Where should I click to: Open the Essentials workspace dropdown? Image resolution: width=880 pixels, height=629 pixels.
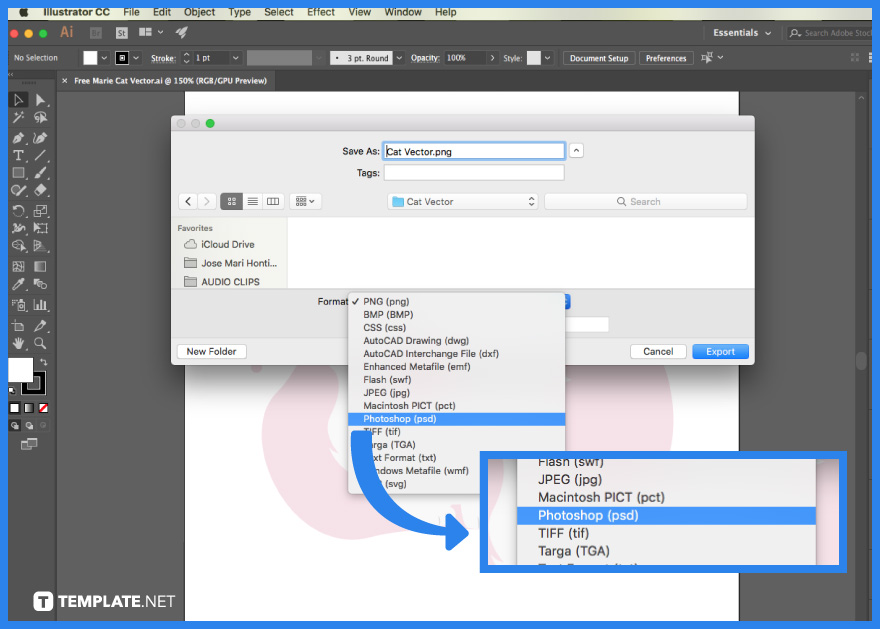(x=740, y=32)
